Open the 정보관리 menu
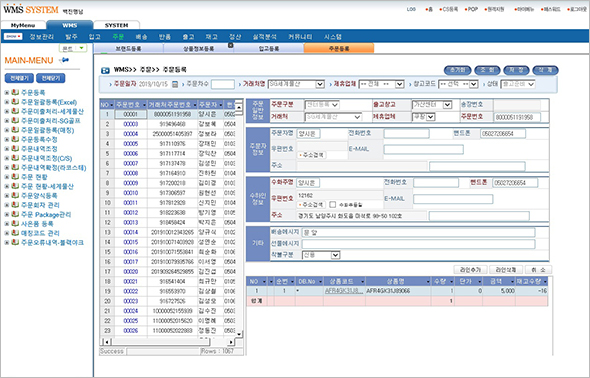 pos(42,36)
